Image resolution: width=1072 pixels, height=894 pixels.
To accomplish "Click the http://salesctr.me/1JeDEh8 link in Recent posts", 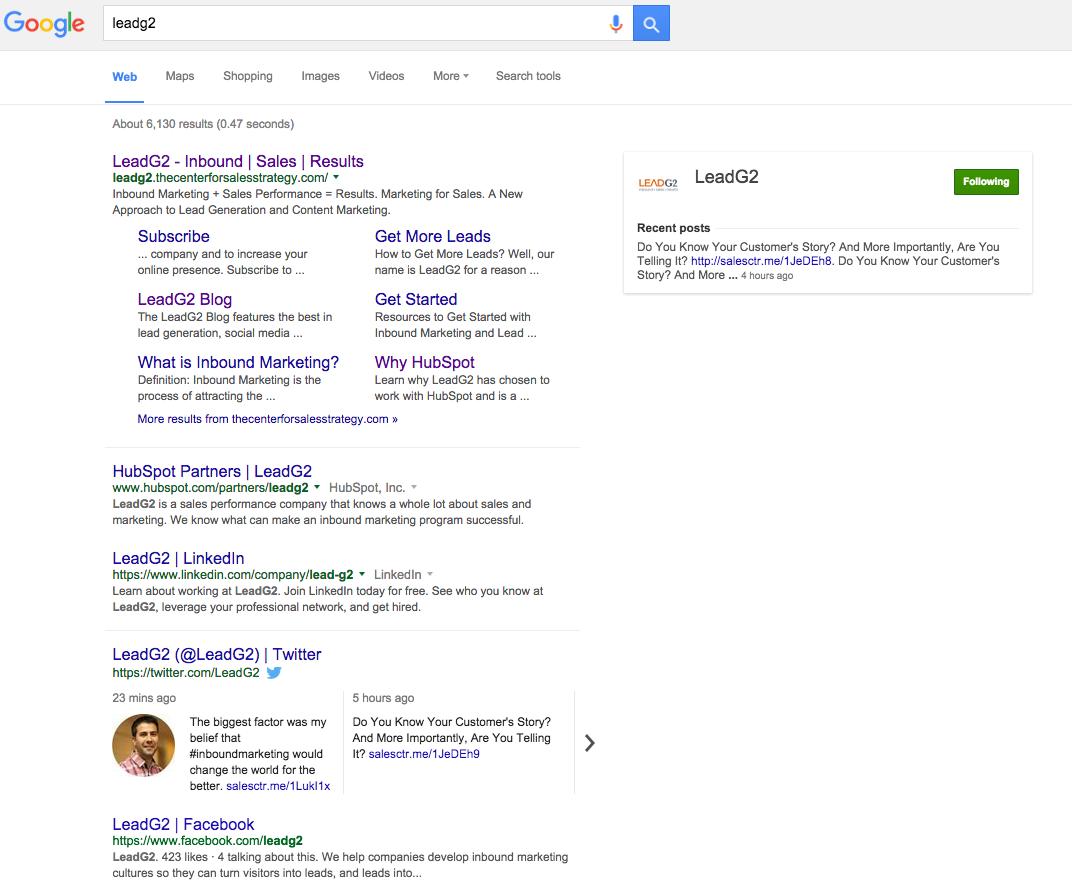I will pyautogui.click(x=761, y=261).
